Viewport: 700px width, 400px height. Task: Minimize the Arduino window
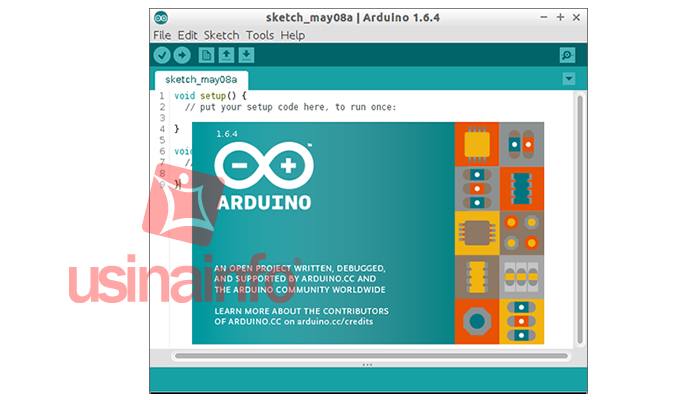coord(543,17)
